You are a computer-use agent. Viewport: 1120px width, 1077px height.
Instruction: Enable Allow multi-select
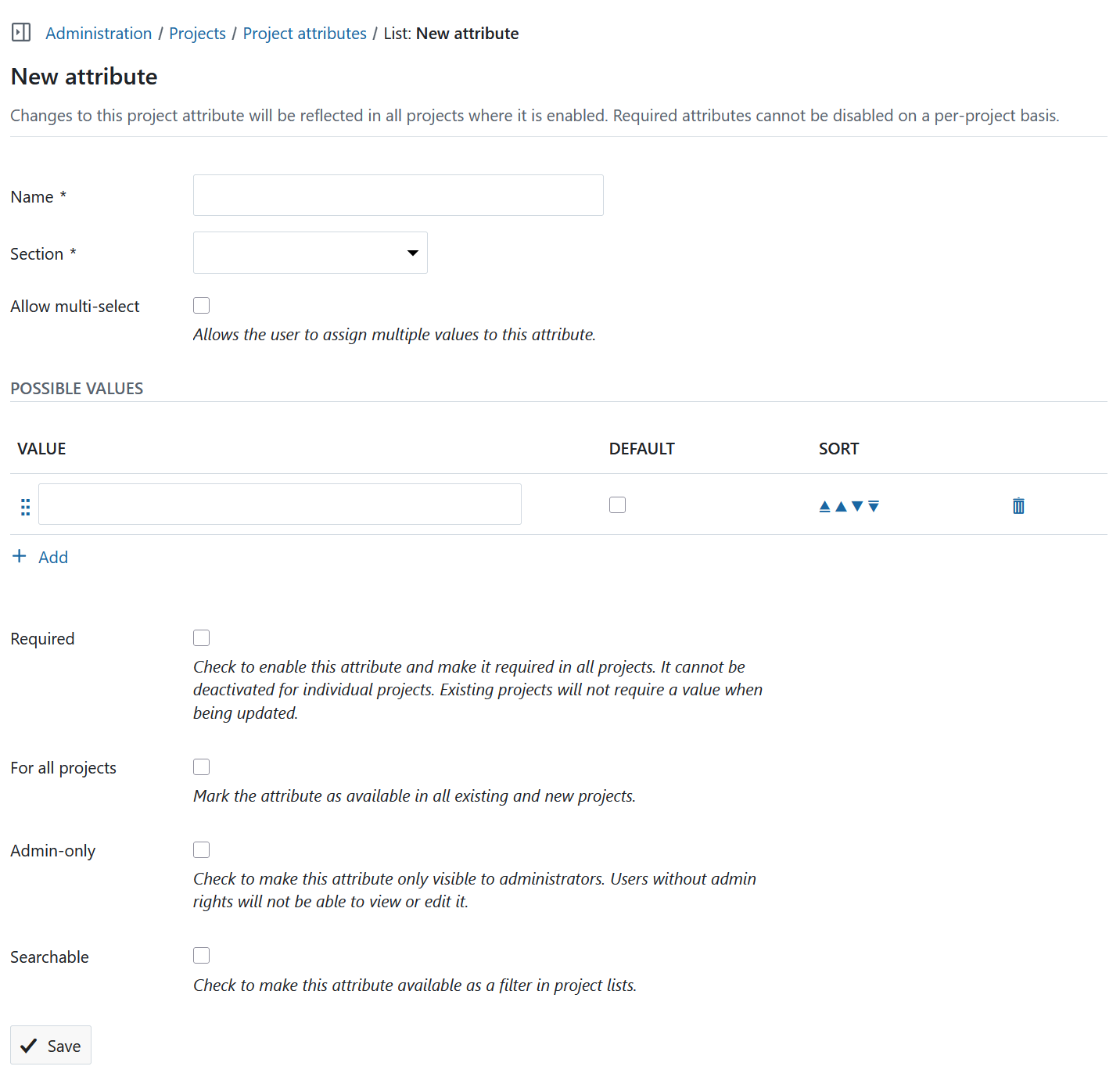pos(201,305)
